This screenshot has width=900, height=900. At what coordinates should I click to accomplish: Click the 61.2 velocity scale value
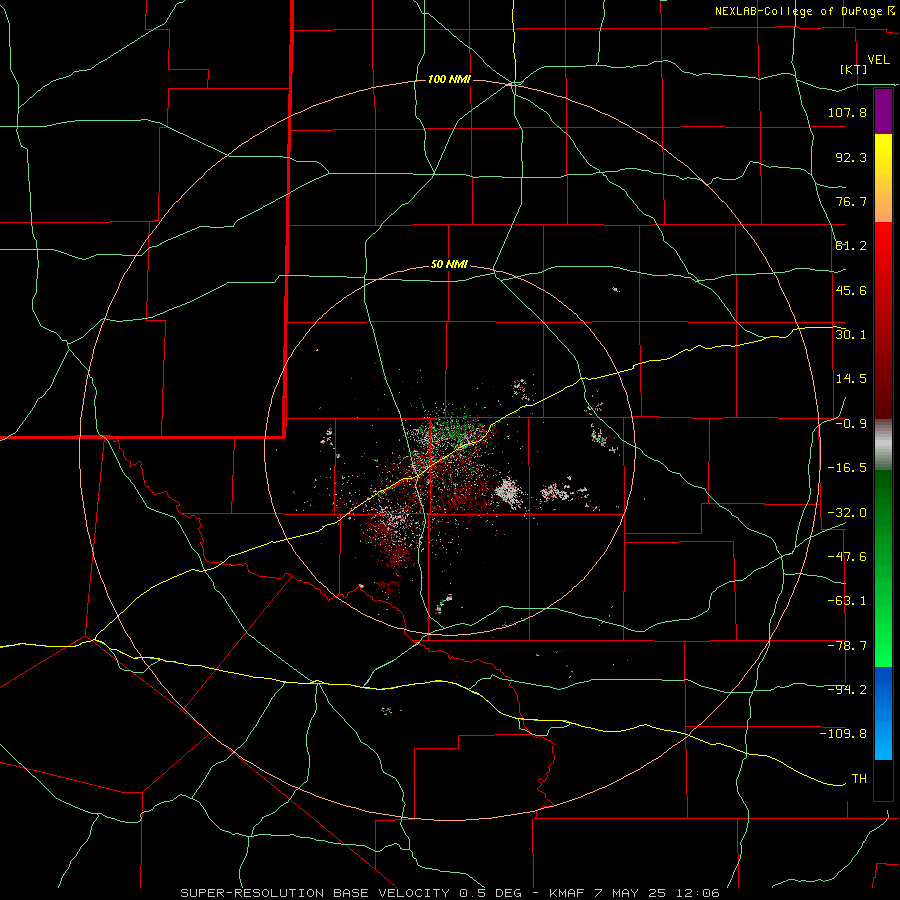851,246
